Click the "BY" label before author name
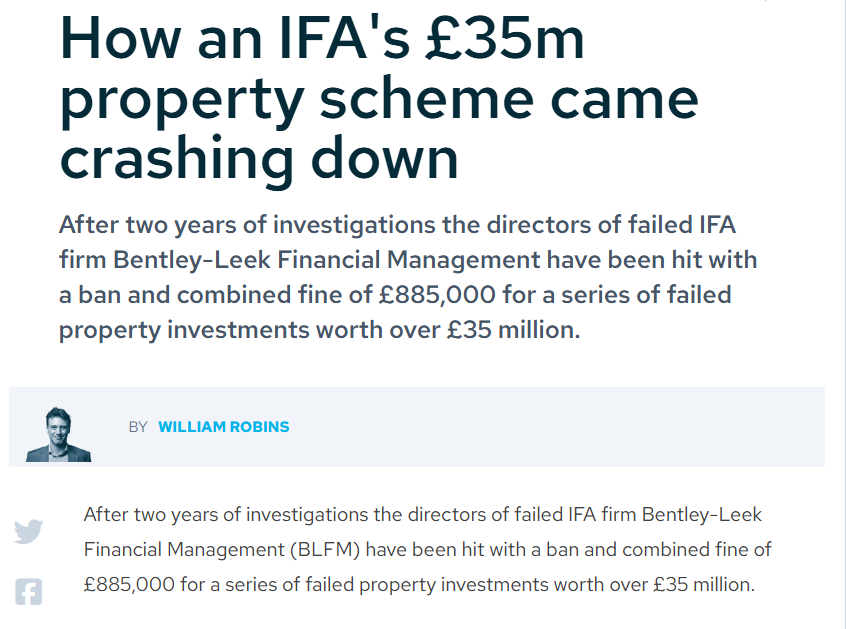846x629 pixels. 138,427
